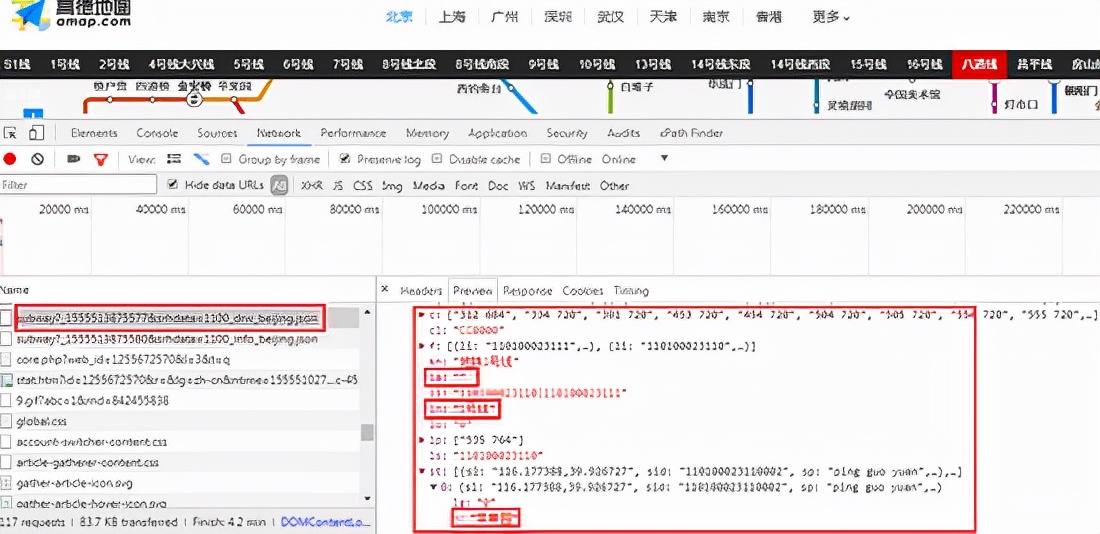Clear the network log with the circle-slash icon
Screen dimensions: 1100x534
click(x=38, y=159)
